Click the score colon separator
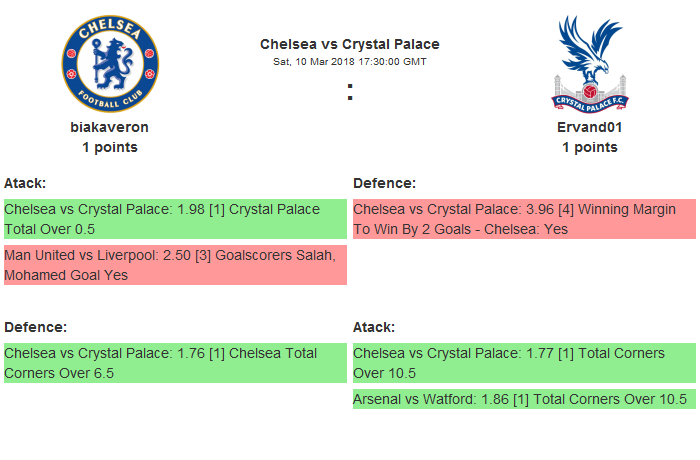Screen dimensions: 700x460 point(350,92)
